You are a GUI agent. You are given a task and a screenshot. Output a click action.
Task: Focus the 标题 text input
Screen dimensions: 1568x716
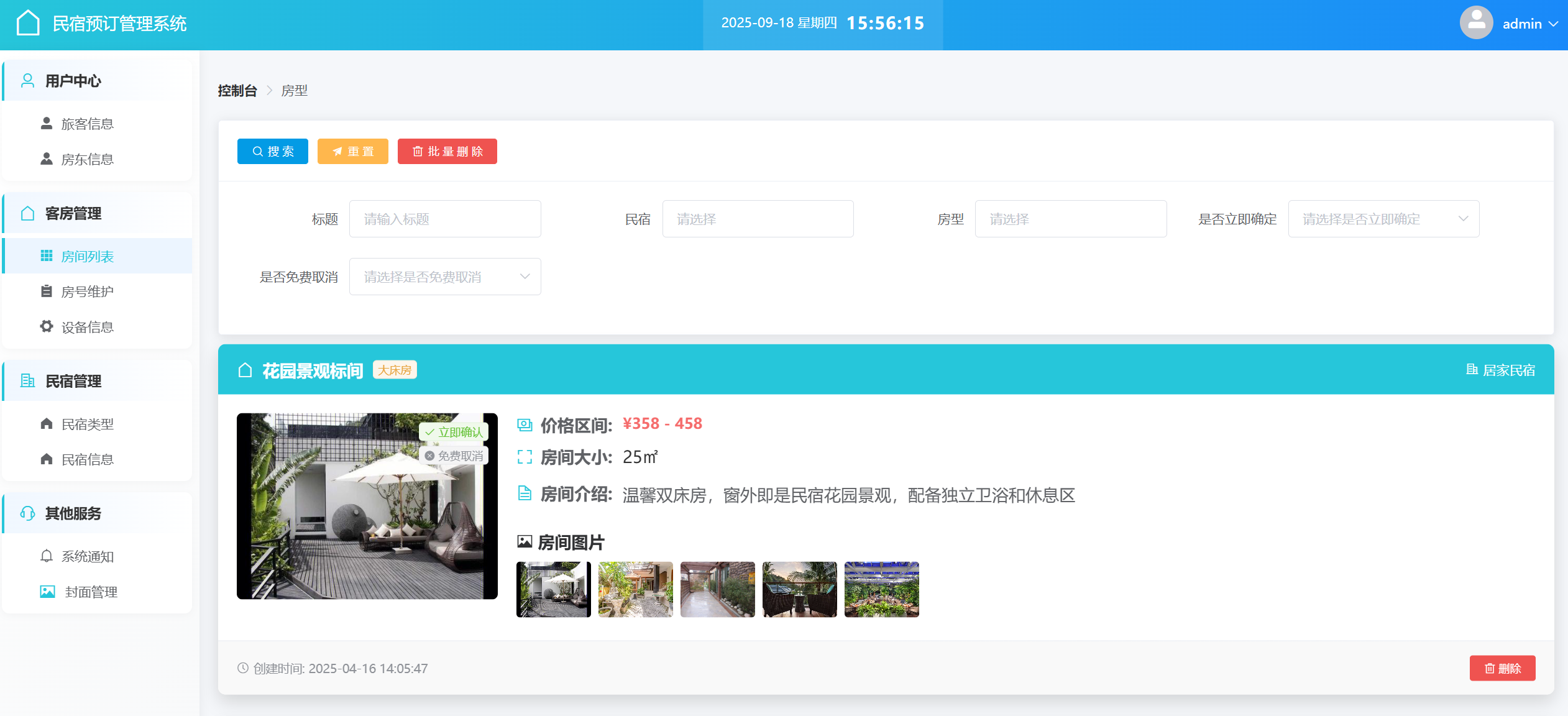point(445,219)
